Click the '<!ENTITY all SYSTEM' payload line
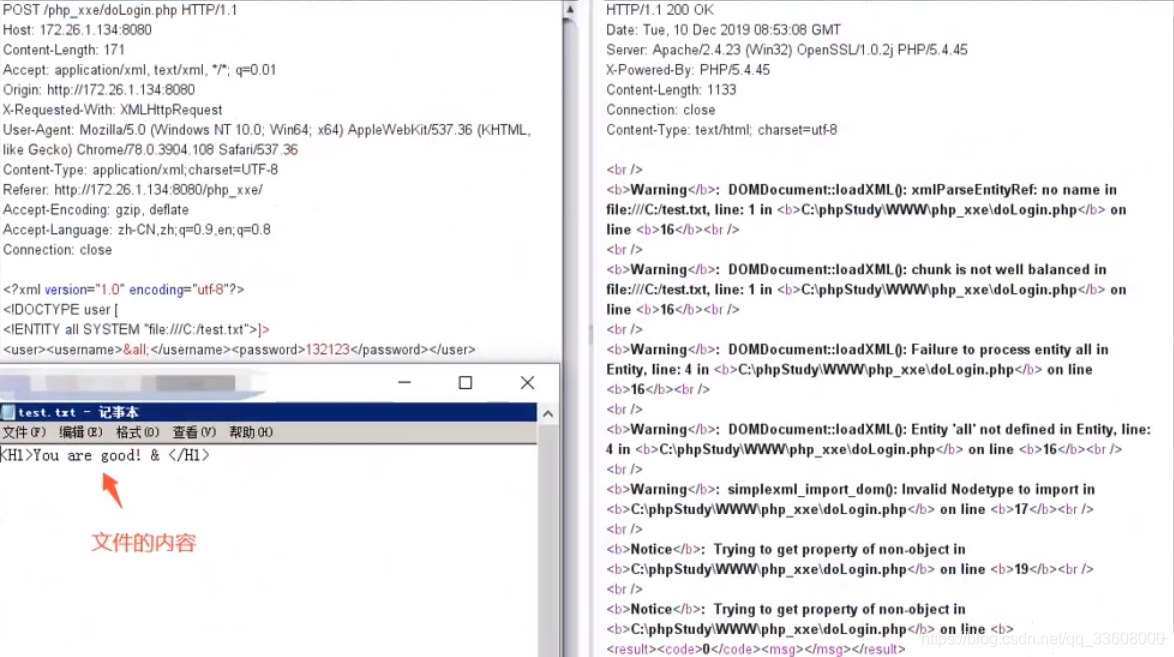Screen dimensions: 1174x657 (x=136, y=330)
